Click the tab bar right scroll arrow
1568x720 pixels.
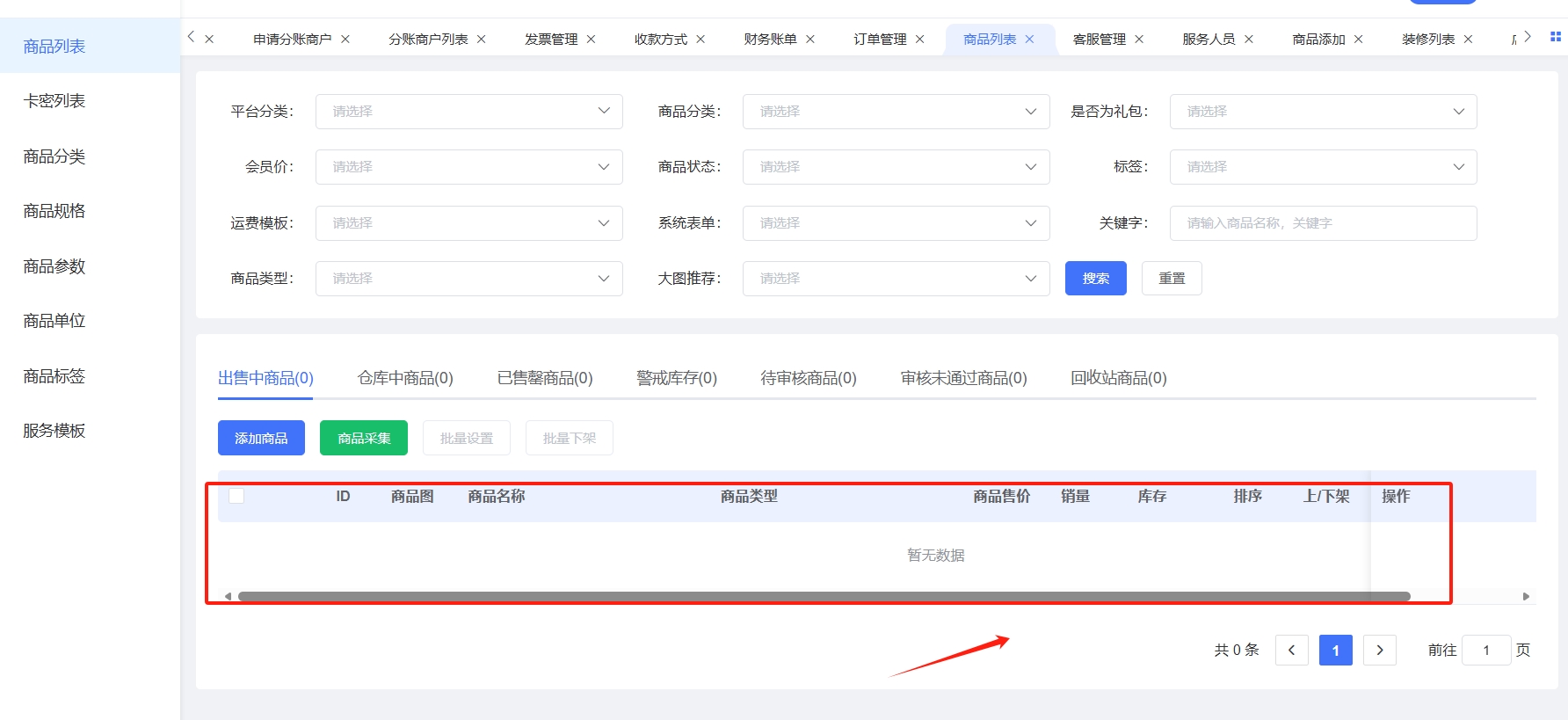click(1528, 37)
